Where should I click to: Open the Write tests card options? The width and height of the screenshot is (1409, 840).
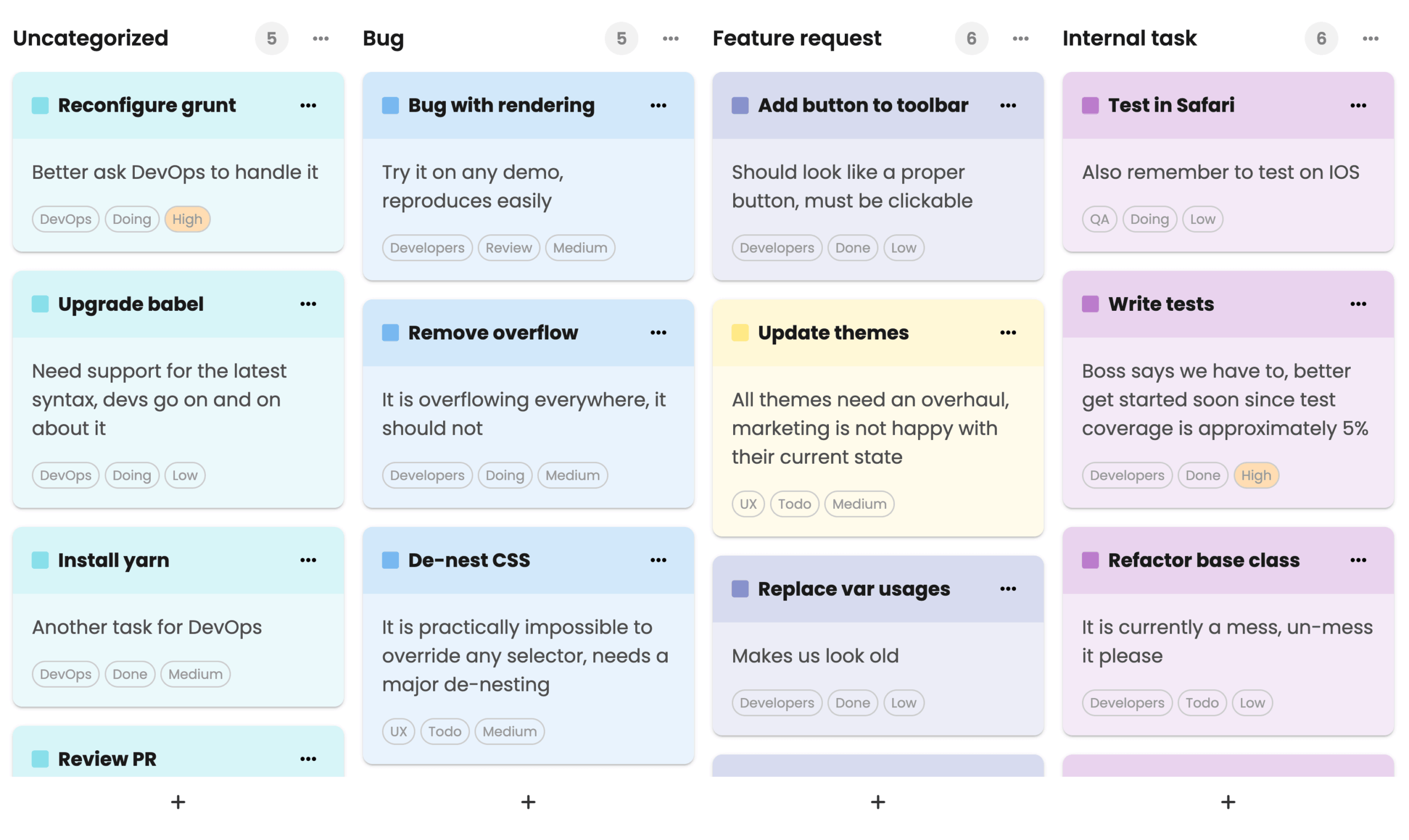(1358, 304)
